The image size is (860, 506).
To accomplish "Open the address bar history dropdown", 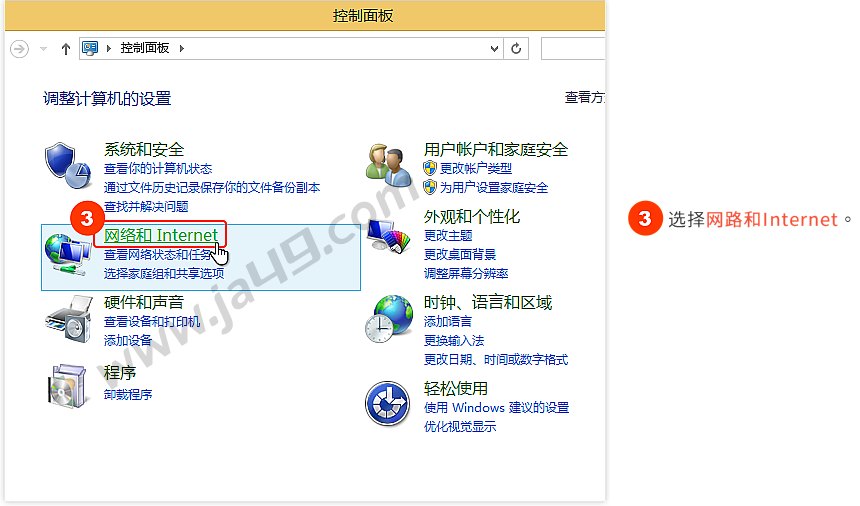I will point(495,48).
